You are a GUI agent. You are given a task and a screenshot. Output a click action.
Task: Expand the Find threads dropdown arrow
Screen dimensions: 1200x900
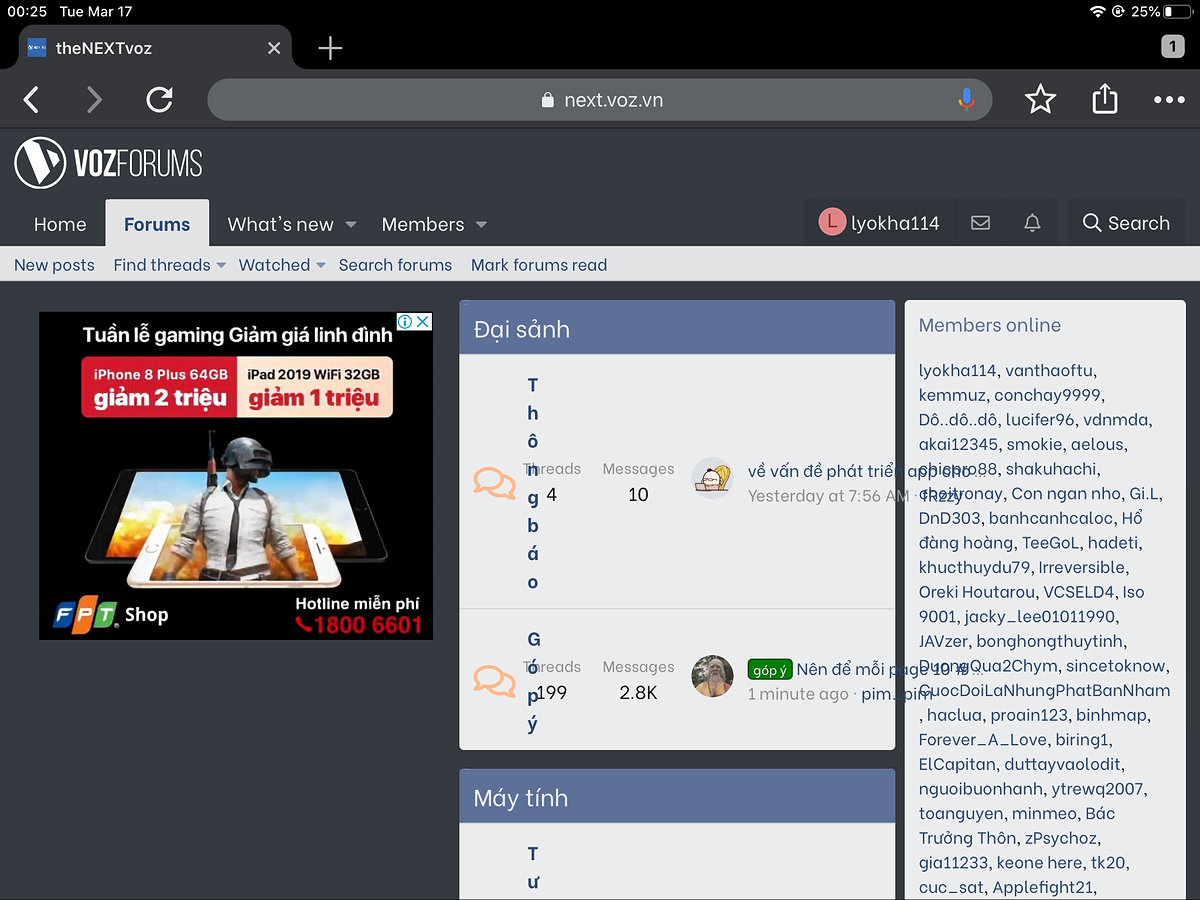pyautogui.click(x=221, y=265)
